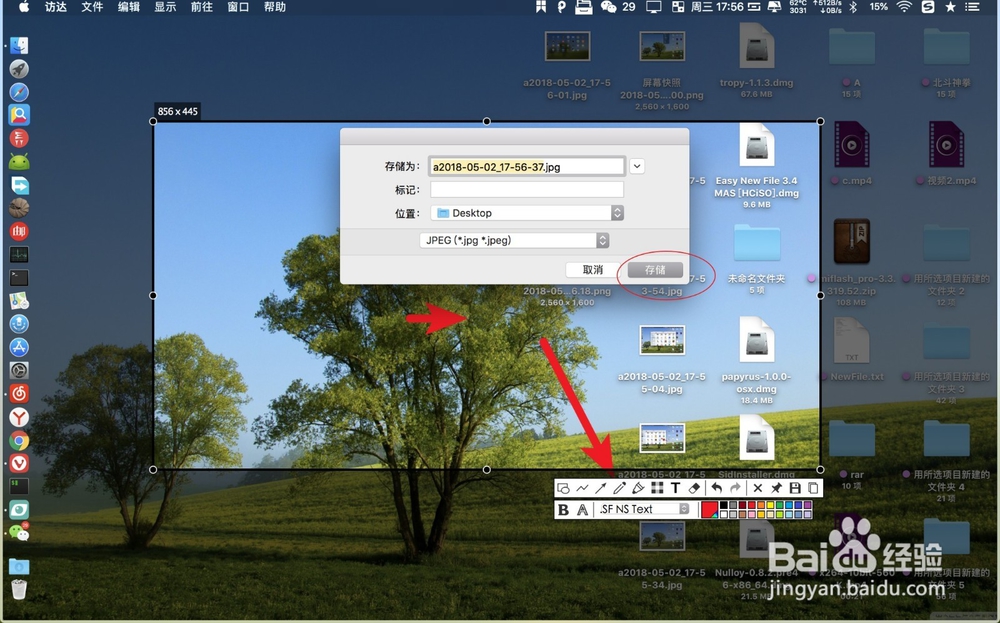This screenshot has width=1000, height=623.
Task: Open the 编辑 menu
Action: coord(129,7)
